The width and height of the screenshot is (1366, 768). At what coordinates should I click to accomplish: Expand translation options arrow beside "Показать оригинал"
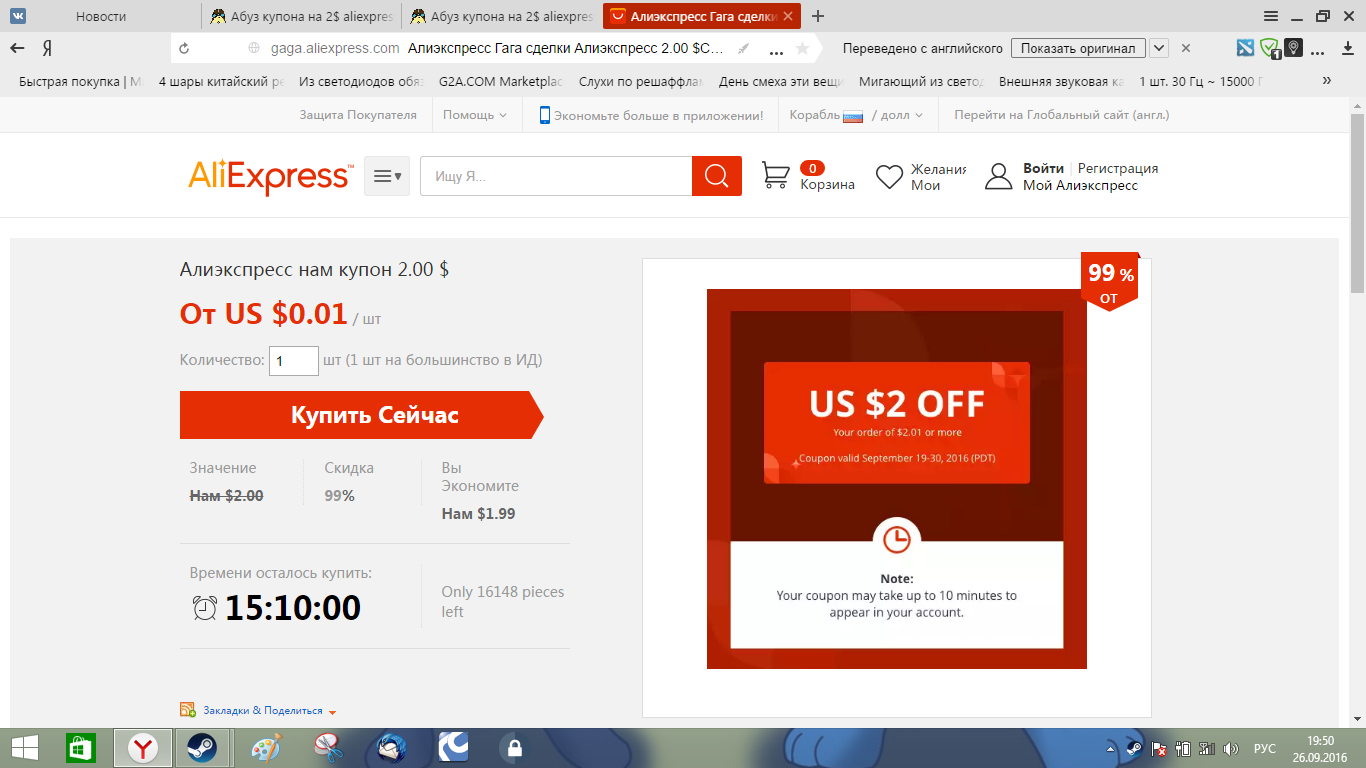click(x=1159, y=48)
